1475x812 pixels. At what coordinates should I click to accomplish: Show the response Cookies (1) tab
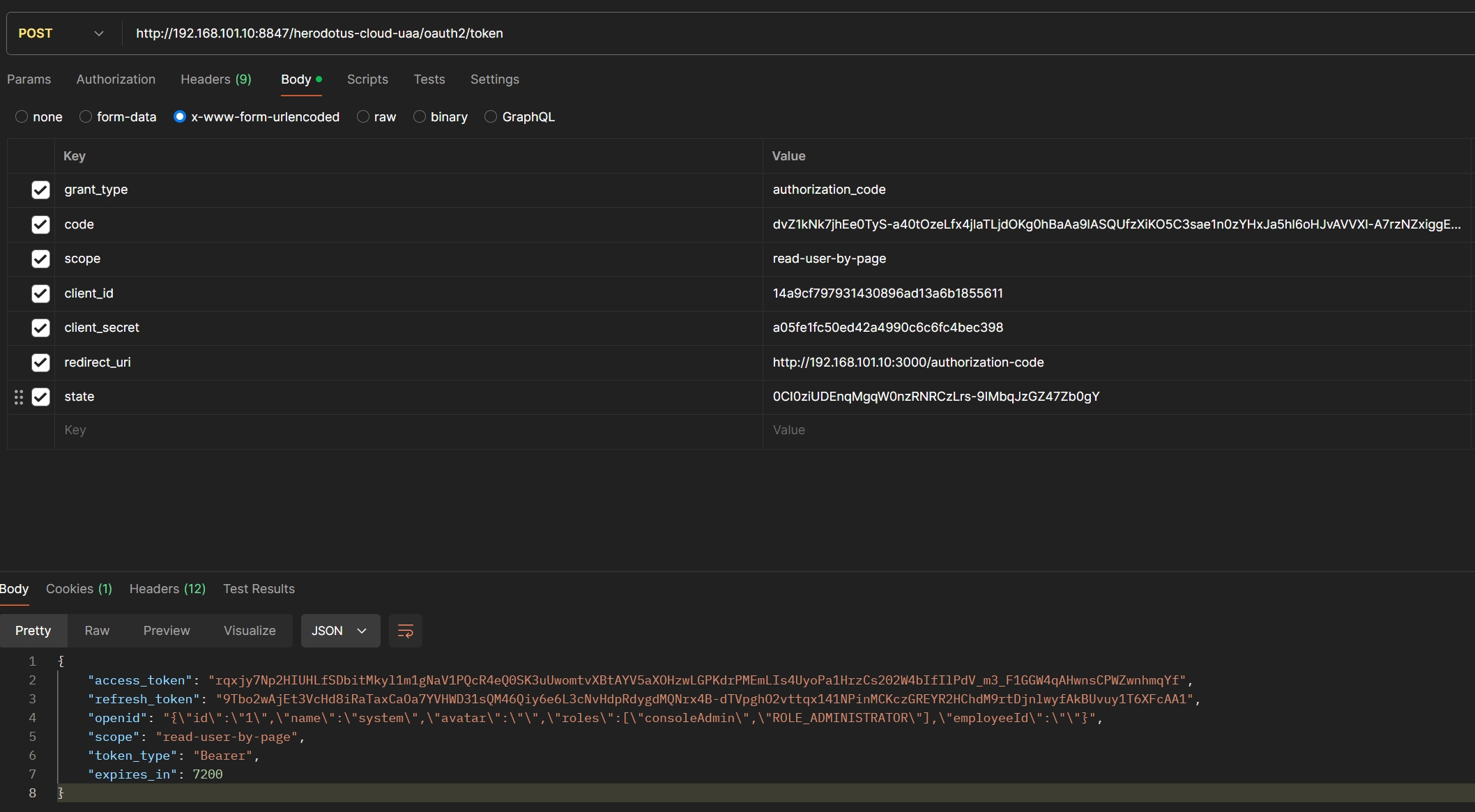pos(79,589)
